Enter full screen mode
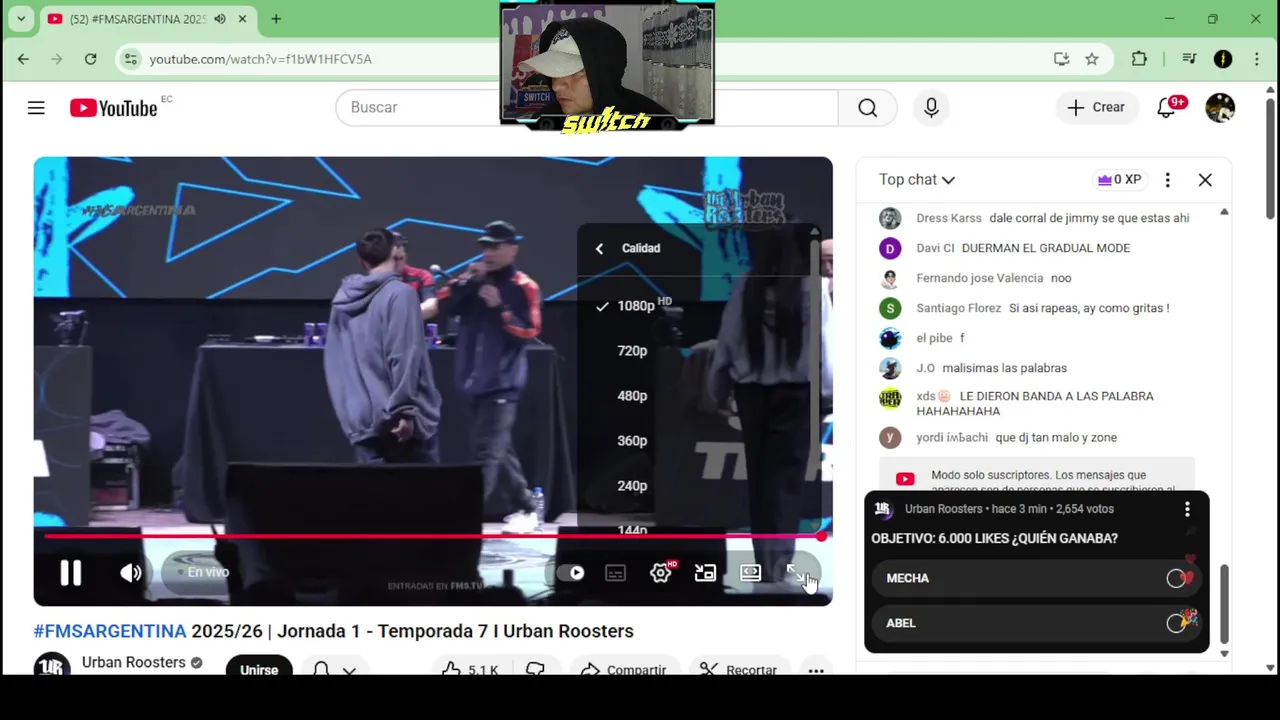This screenshot has height=720, width=1280. [796, 573]
